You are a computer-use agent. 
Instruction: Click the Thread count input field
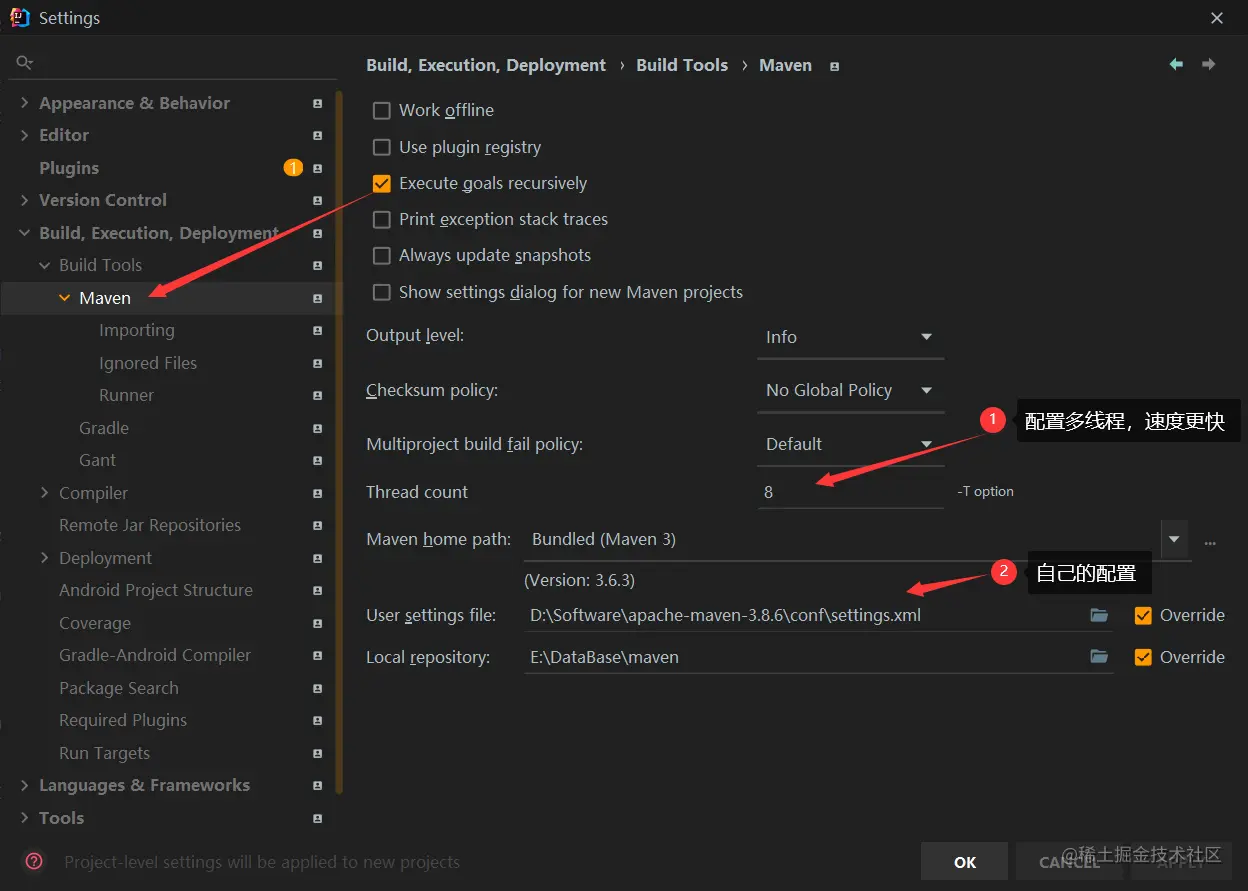850,492
